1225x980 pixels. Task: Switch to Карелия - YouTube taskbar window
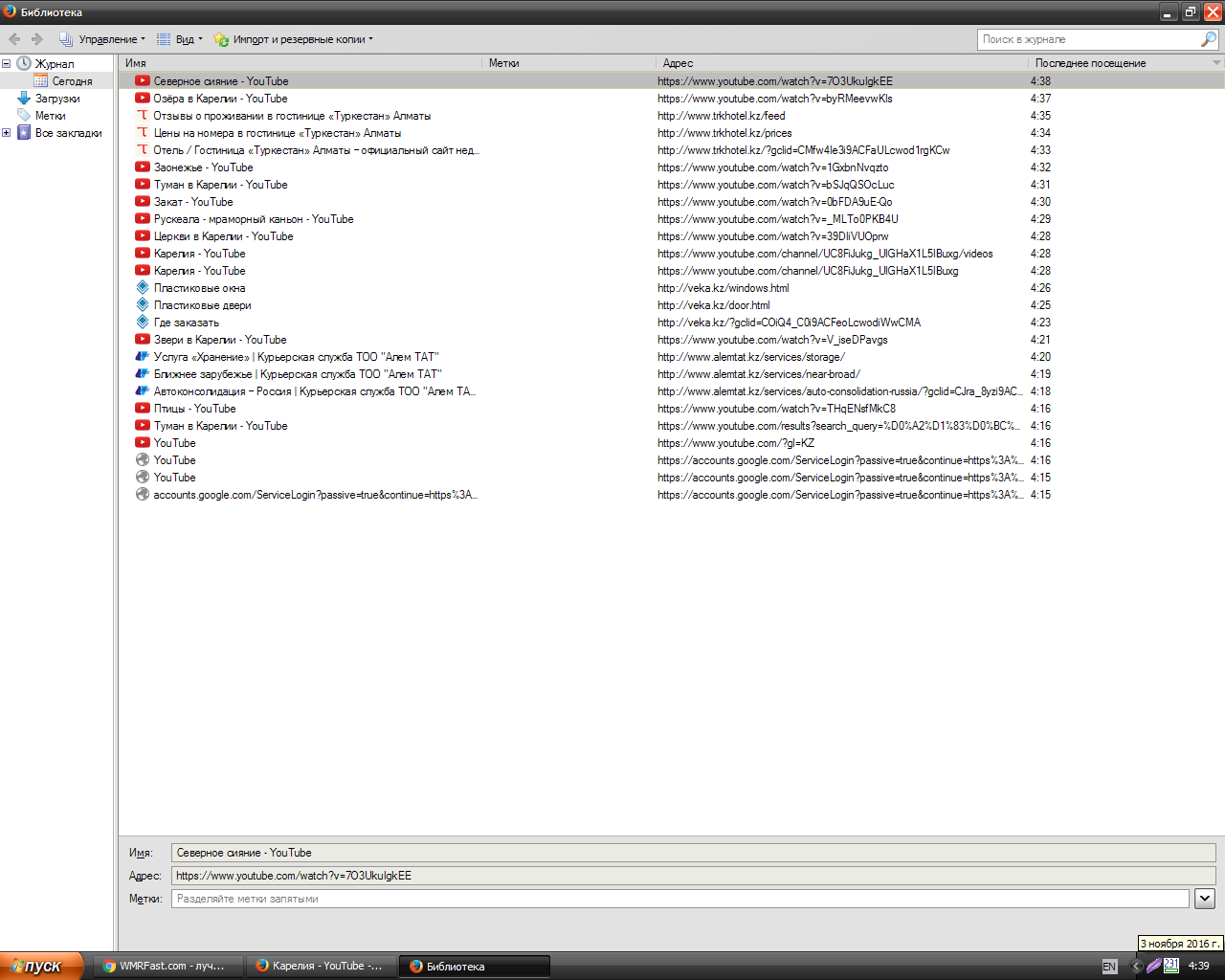click(x=320, y=966)
